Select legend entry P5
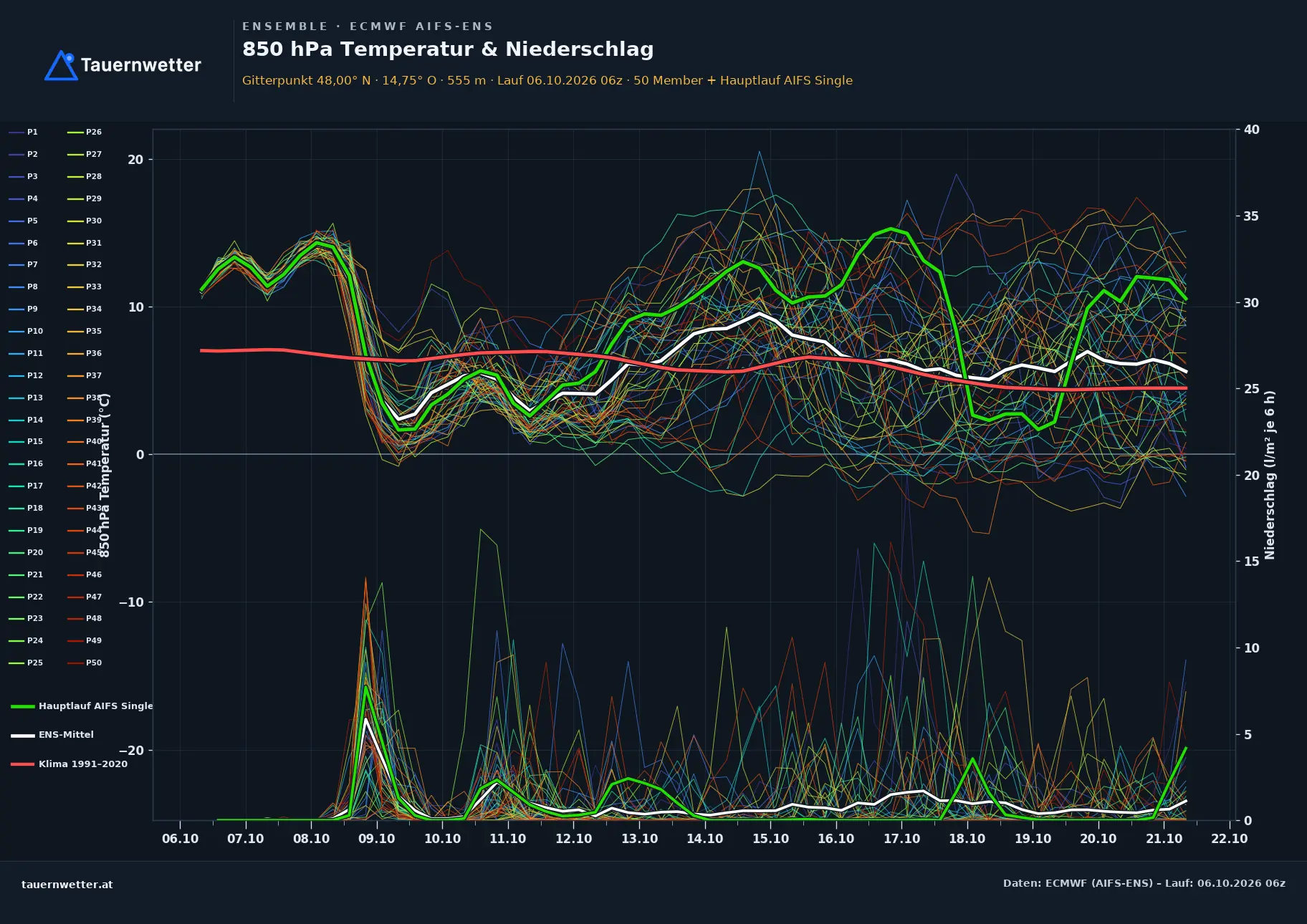Viewport: 1307px width, 924px height. [x=24, y=221]
